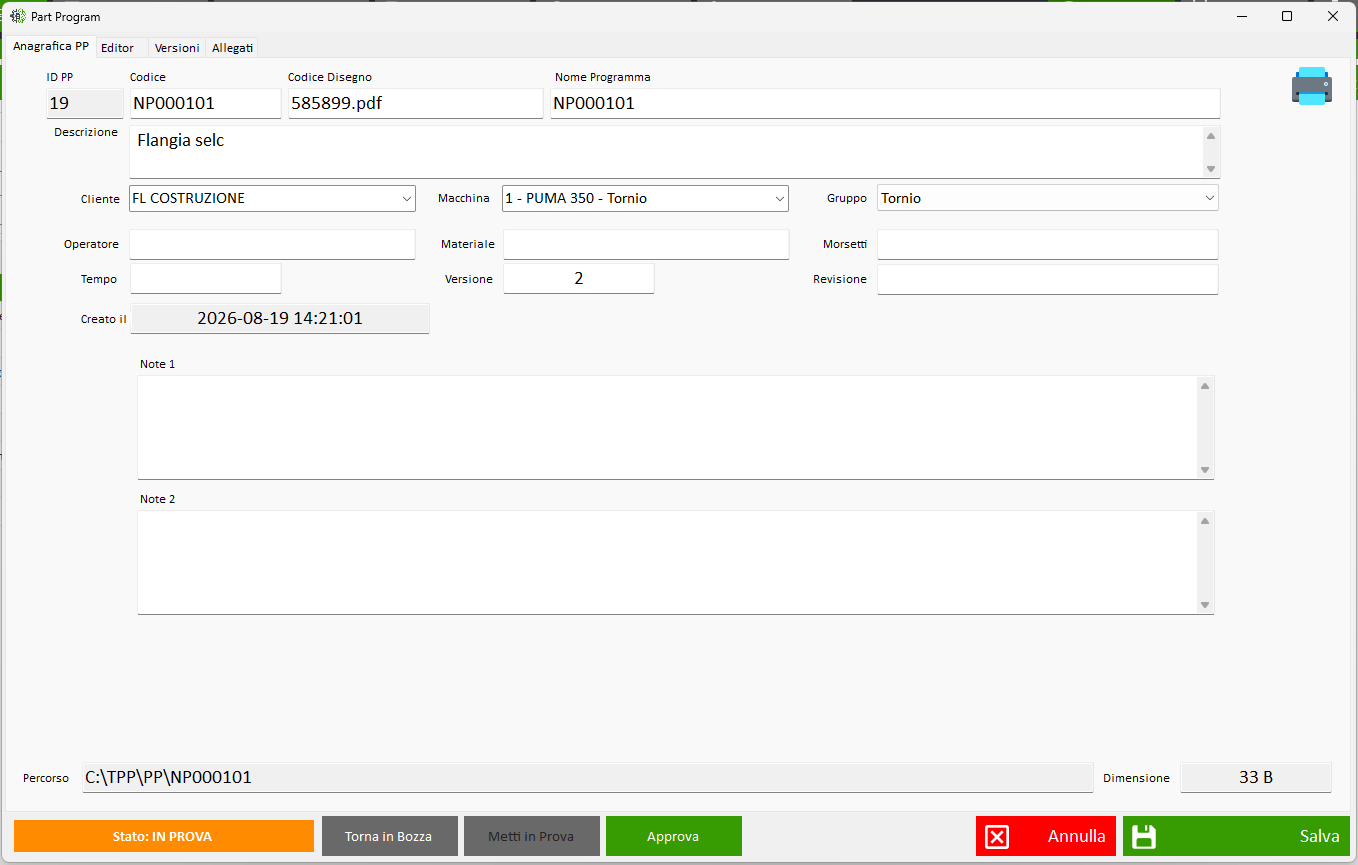Click the red X icon on Annulla
This screenshot has height=865, width=1358.
(x=997, y=837)
